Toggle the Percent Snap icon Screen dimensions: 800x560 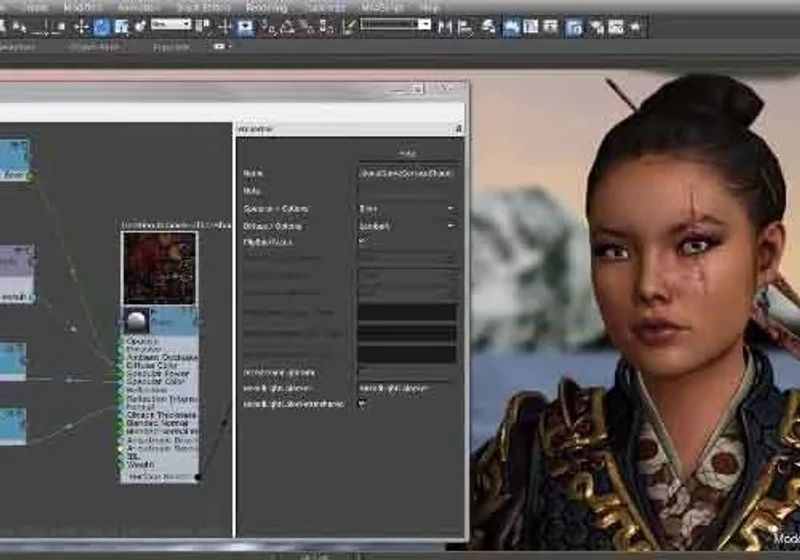[307, 27]
